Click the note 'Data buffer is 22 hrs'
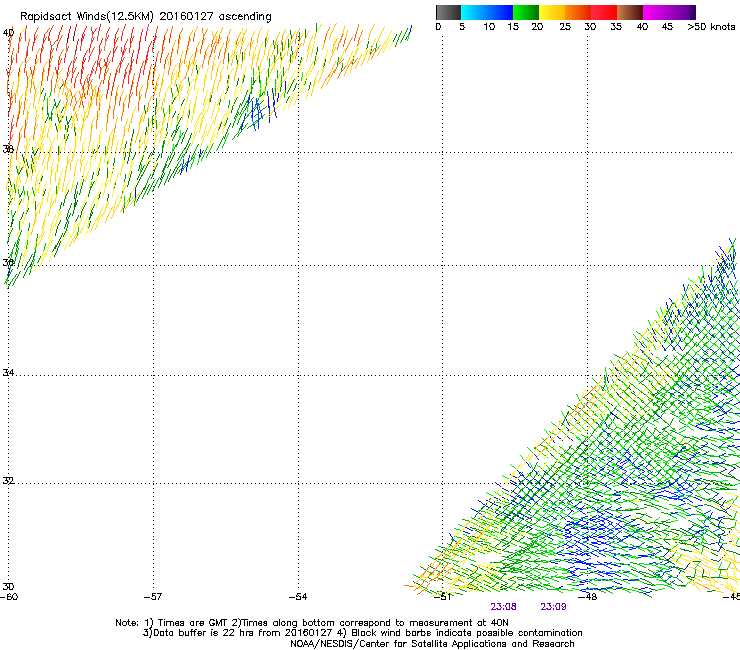 [x=204, y=633]
